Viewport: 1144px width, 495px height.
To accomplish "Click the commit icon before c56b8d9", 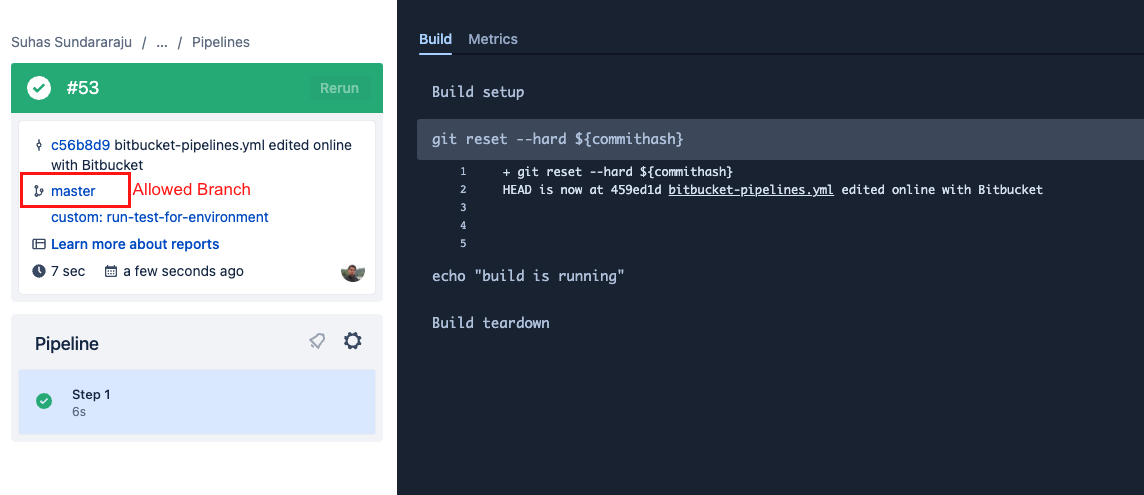I will pos(39,145).
